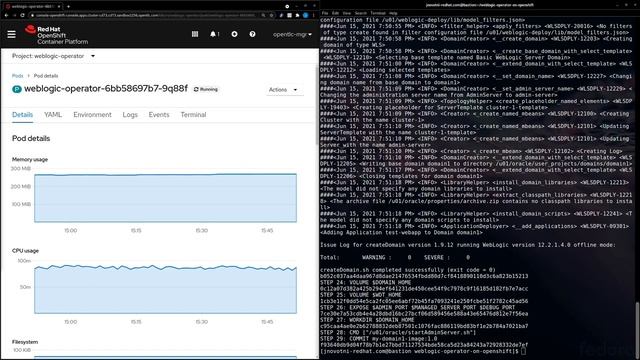Click the 'STEP 29: COMMIT my-domain1-image:1.0' line

[378, 338]
